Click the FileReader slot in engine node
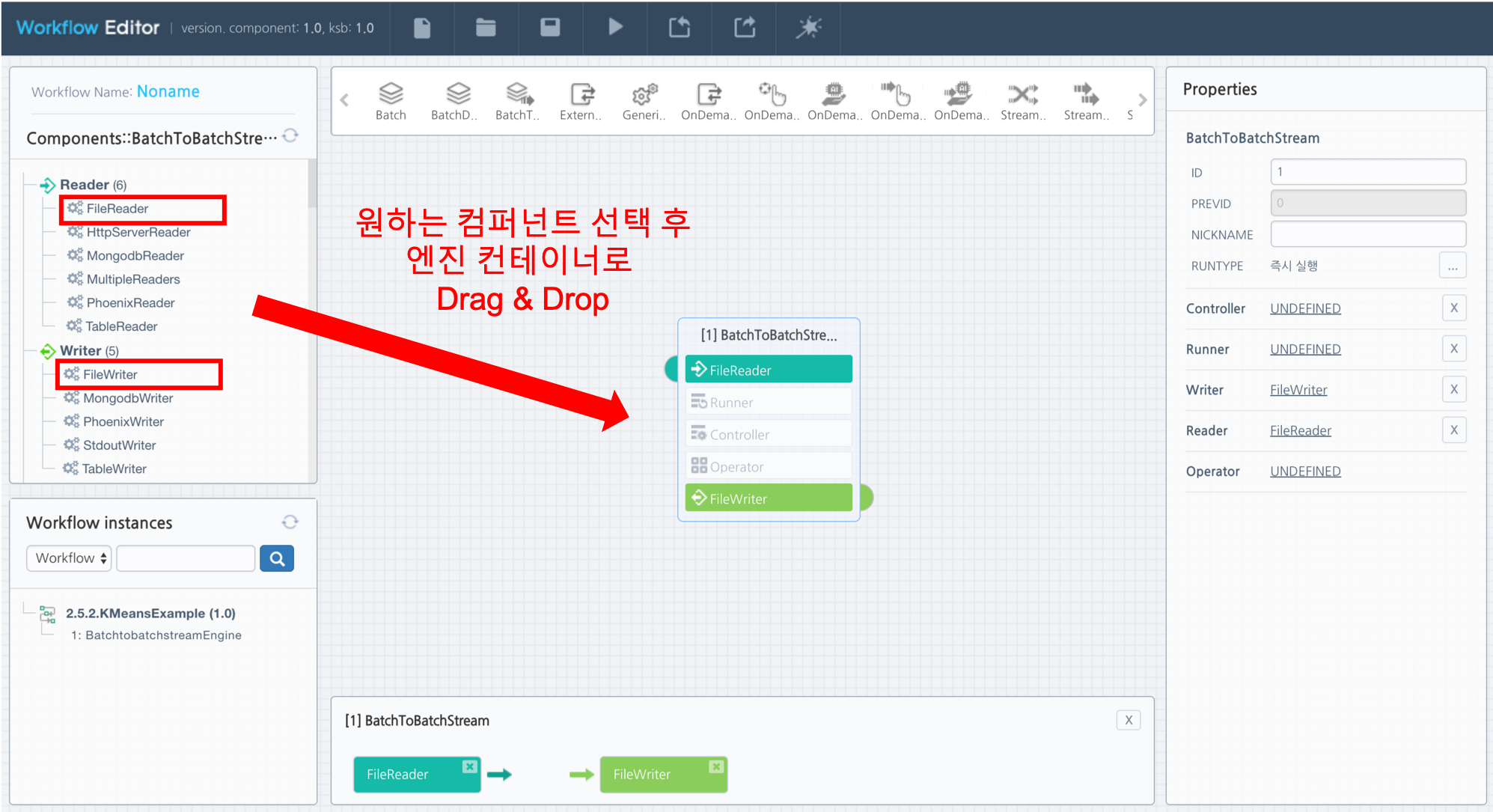This screenshot has width=1493, height=812. click(x=769, y=370)
